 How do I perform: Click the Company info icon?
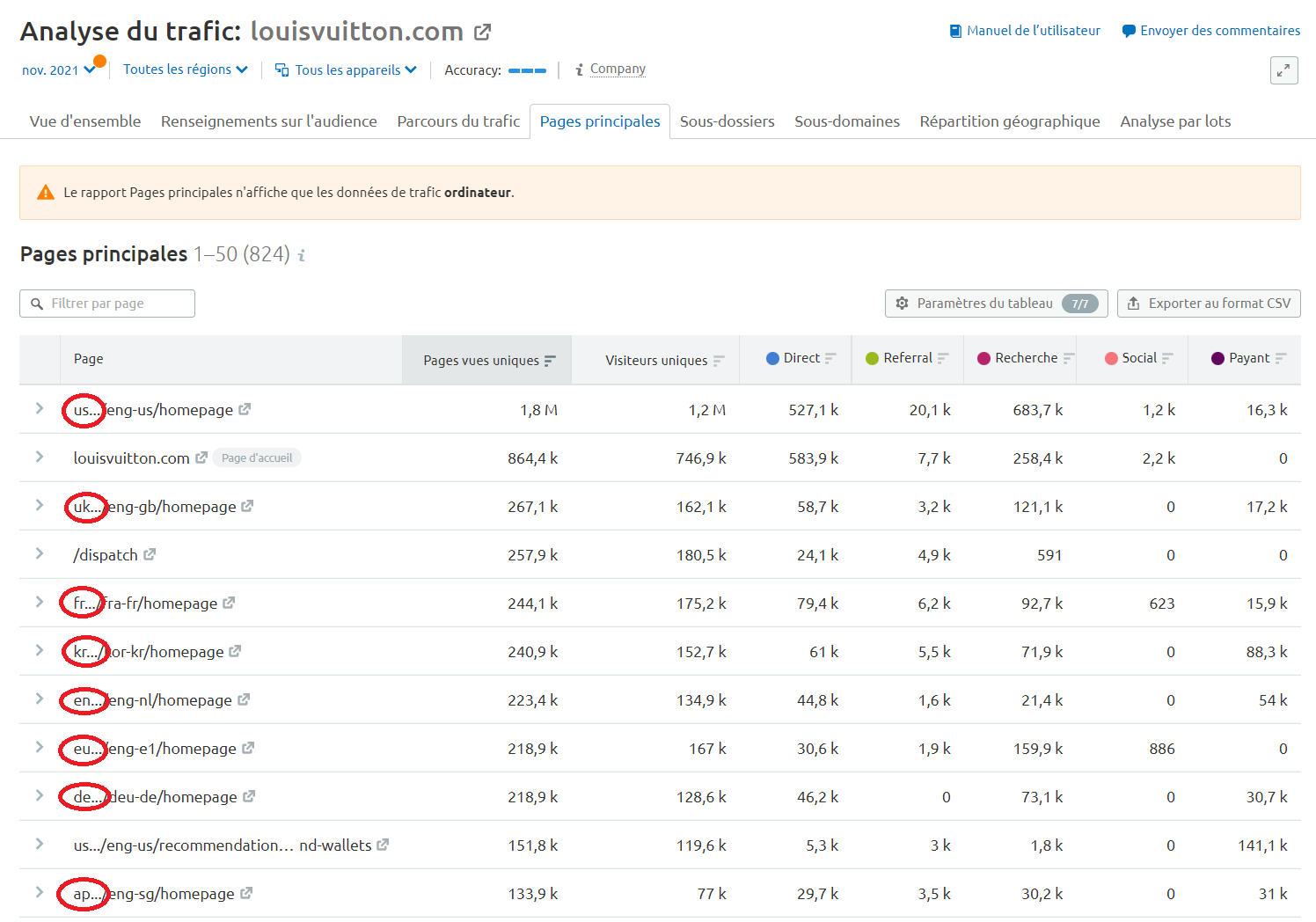pyautogui.click(x=579, y=70)
